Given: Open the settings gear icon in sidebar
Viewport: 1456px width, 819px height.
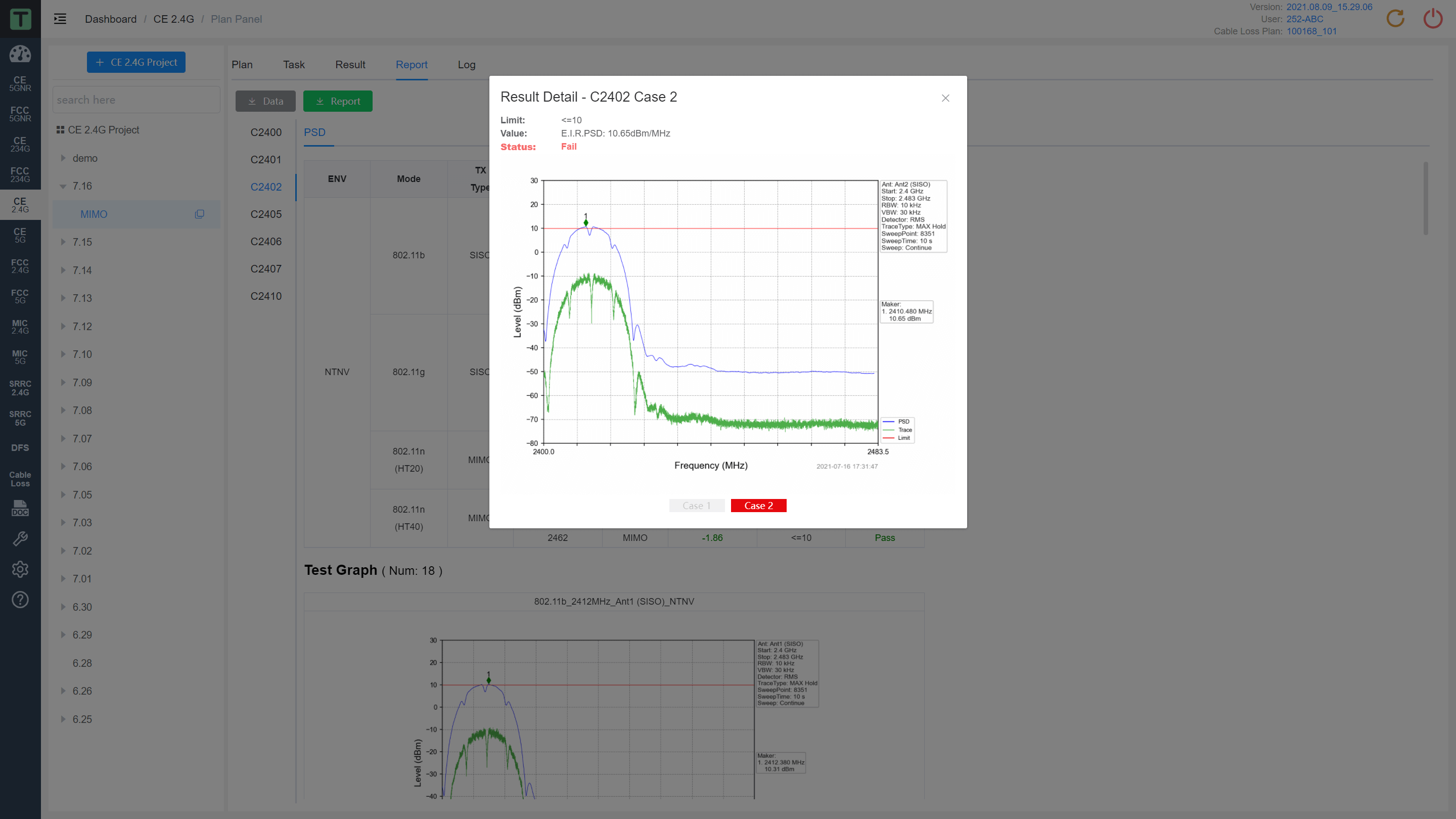Looking at the screenshot, I should tap(20, 569).
